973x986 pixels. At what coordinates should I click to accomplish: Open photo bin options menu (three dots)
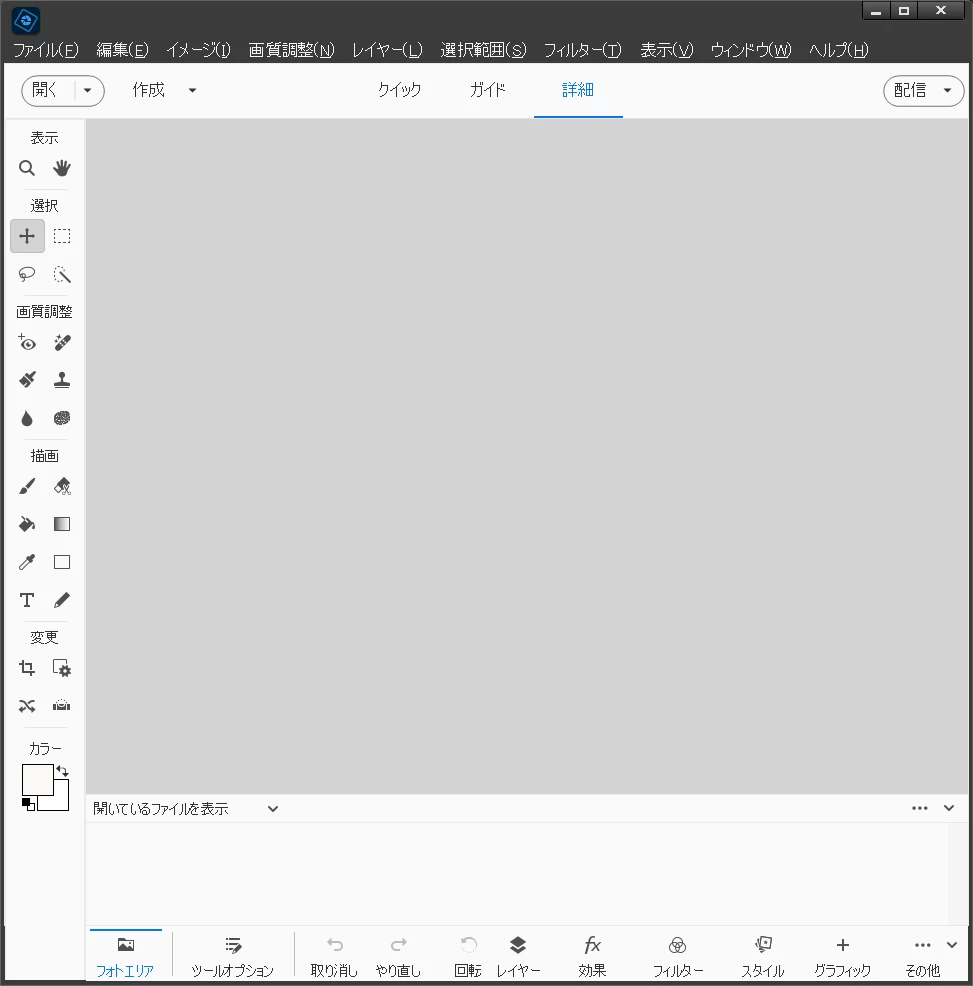[x=920, y=808]
